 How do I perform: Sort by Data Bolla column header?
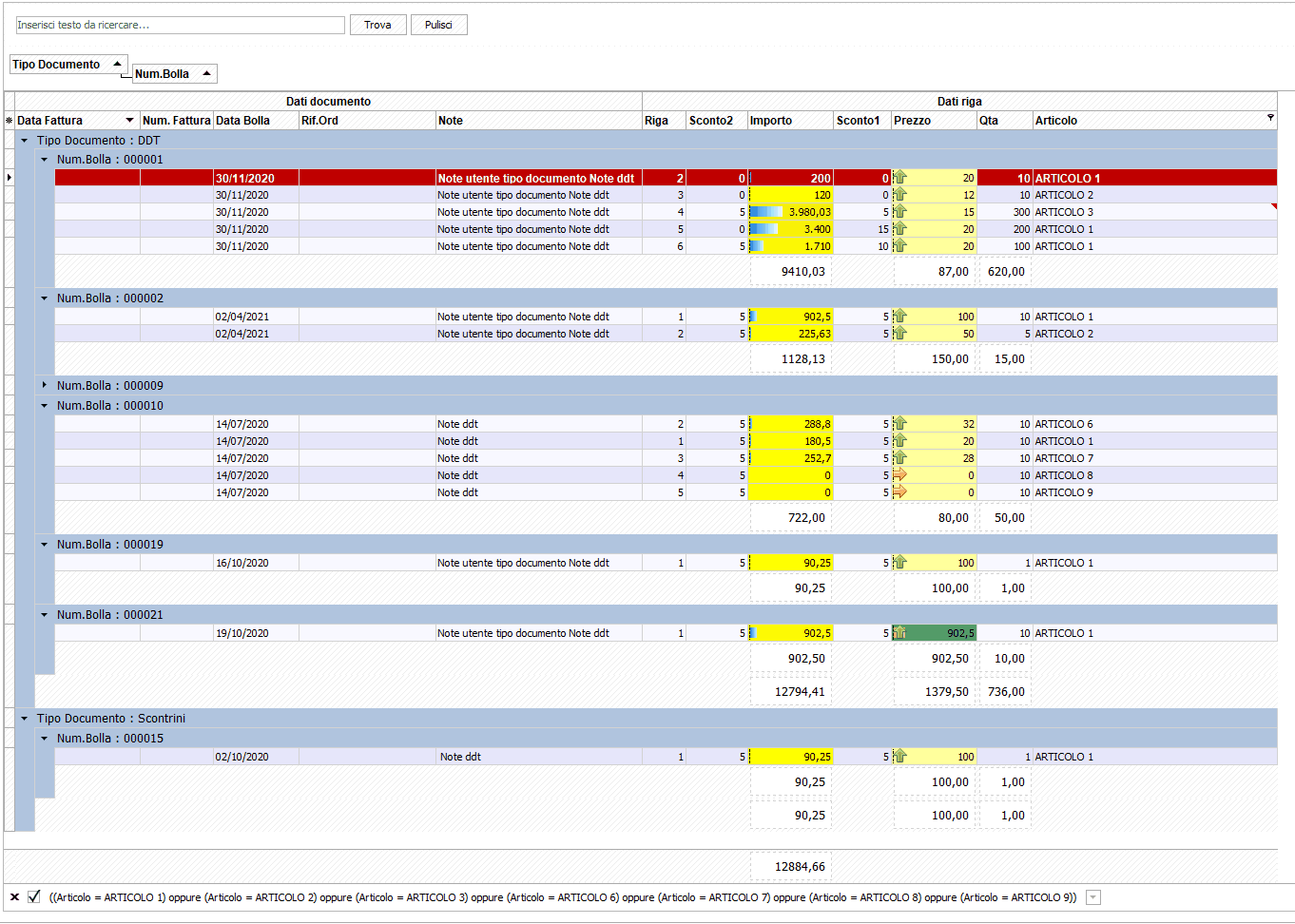click(256, 121)
